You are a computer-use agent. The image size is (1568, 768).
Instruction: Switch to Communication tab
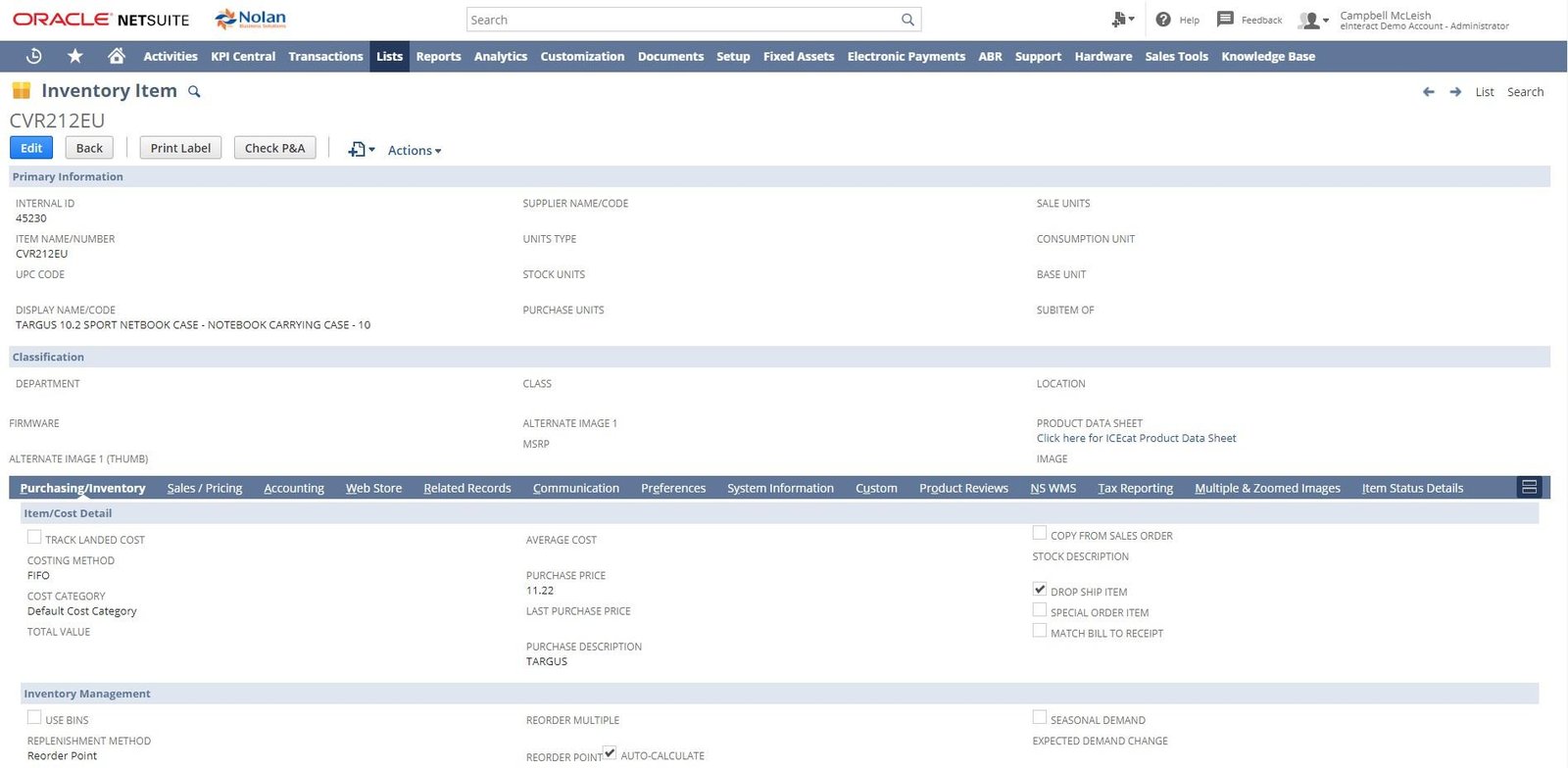[x=576, y=488]
